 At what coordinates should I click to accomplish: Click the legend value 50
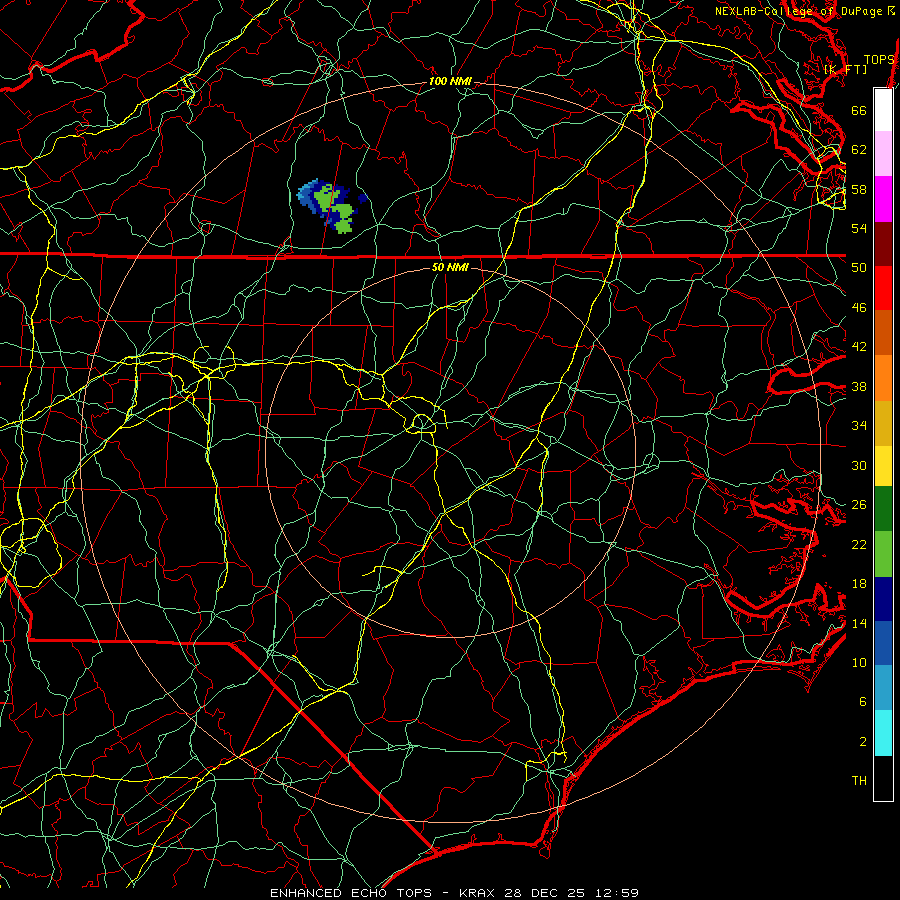click(859, 267)
